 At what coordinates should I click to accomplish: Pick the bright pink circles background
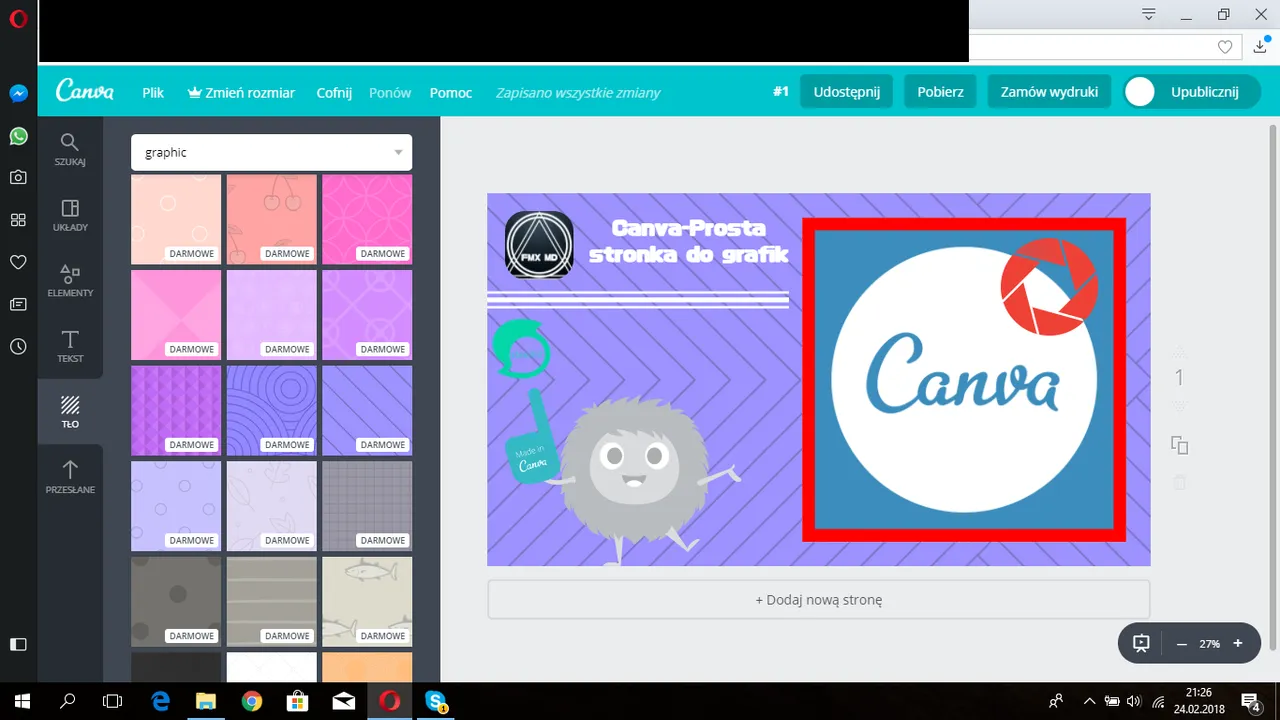click(x=367, y=220)
